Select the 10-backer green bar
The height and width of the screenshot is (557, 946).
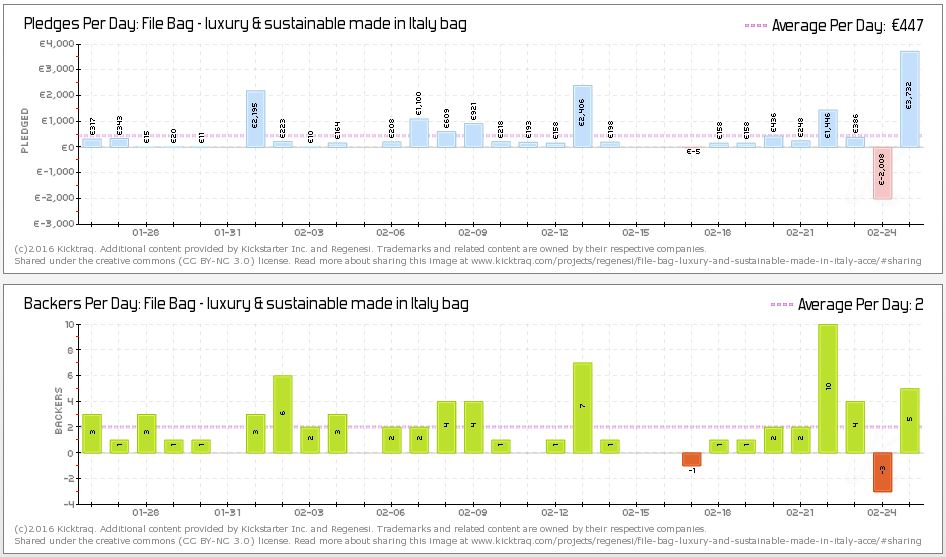click(x=828, y=389)
